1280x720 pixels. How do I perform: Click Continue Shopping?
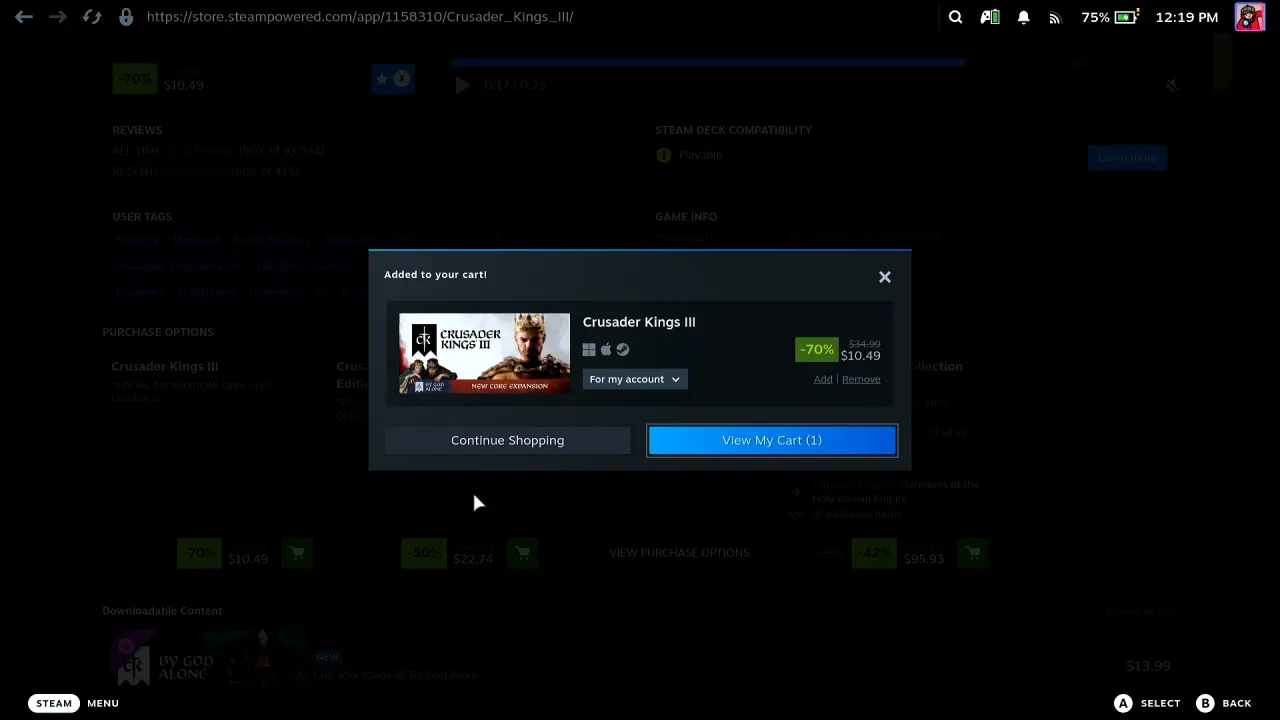(507, 440)
